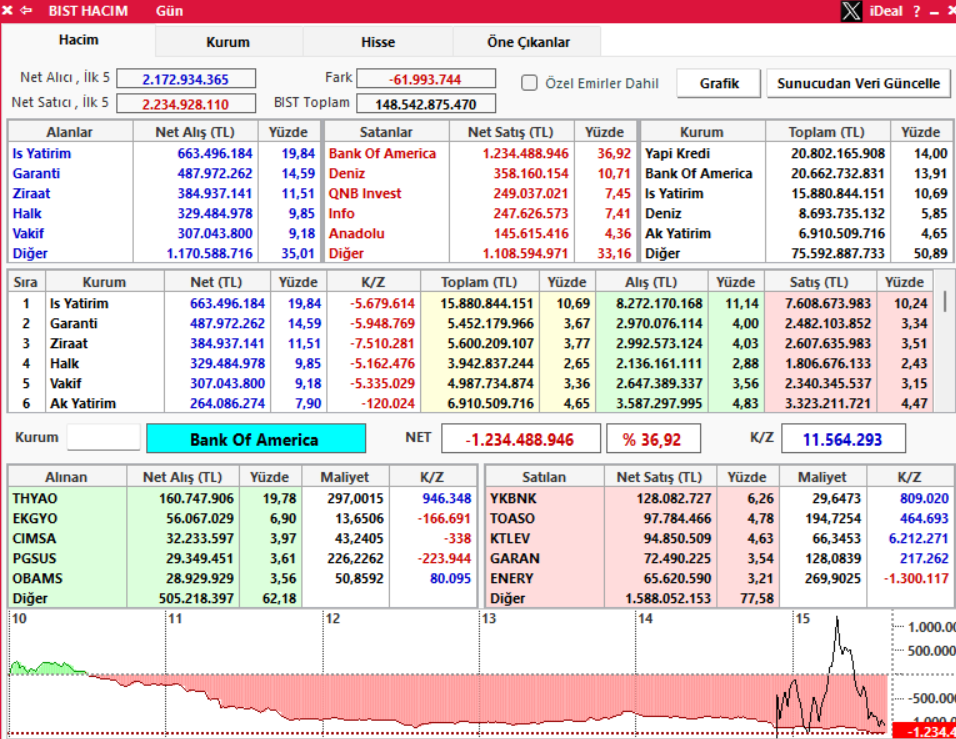Click the BIST Toplam value field
The width and height of the screenshot is (956, 739).
pos(426,104)
